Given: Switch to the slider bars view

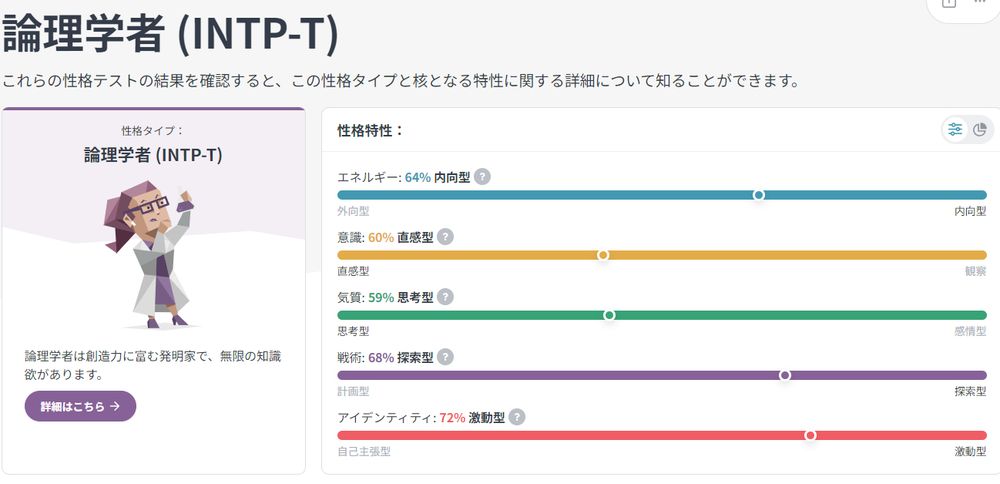Looking at the screenshot, I should (956, 129).
